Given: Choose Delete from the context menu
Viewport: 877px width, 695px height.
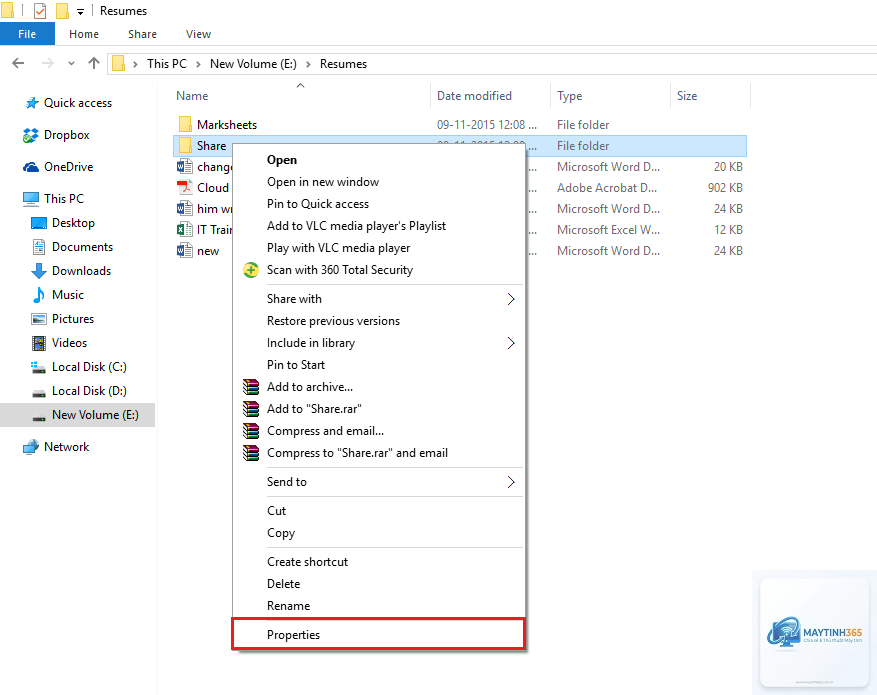Looking at the screenshot, I should 379,584.
